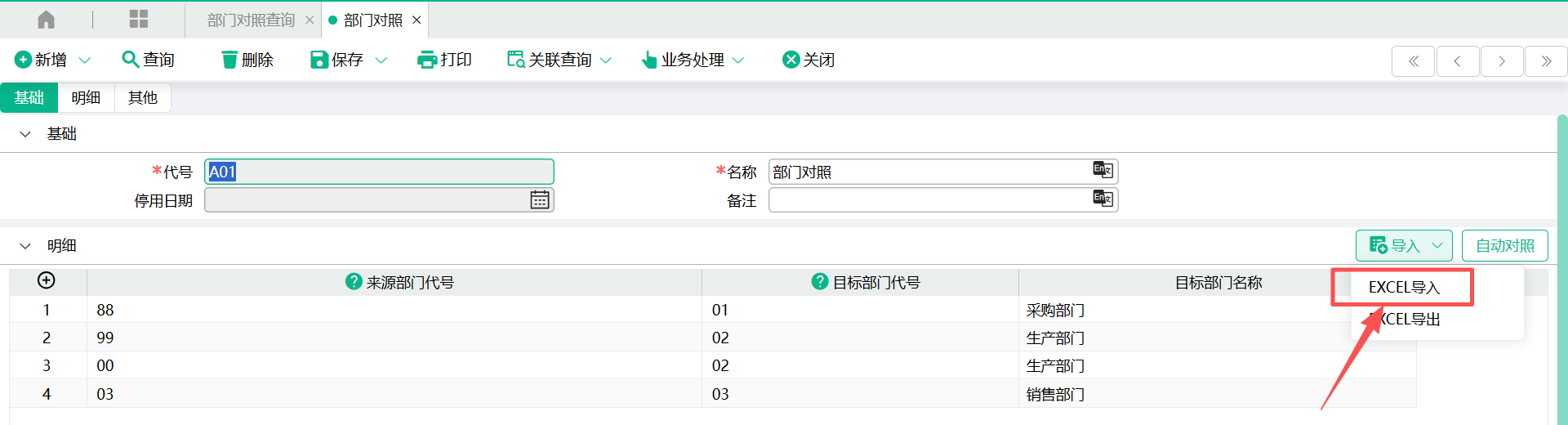Open calendar picker for 停用日期
This screenshot has height=425, width=1568.
(539, 200)
